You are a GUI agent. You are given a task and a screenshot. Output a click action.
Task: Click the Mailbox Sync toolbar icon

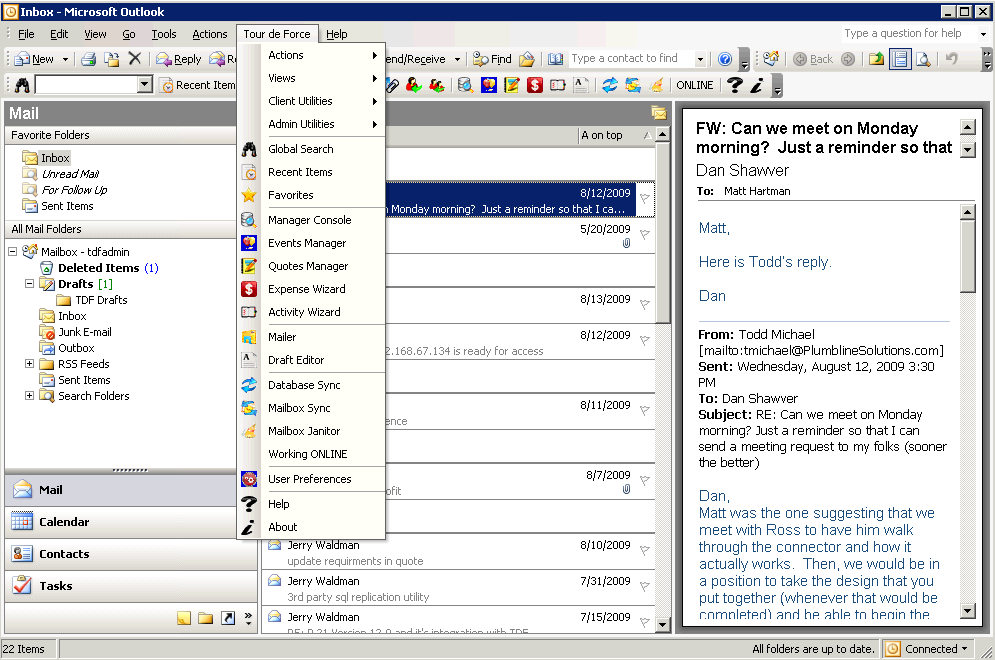633,85
